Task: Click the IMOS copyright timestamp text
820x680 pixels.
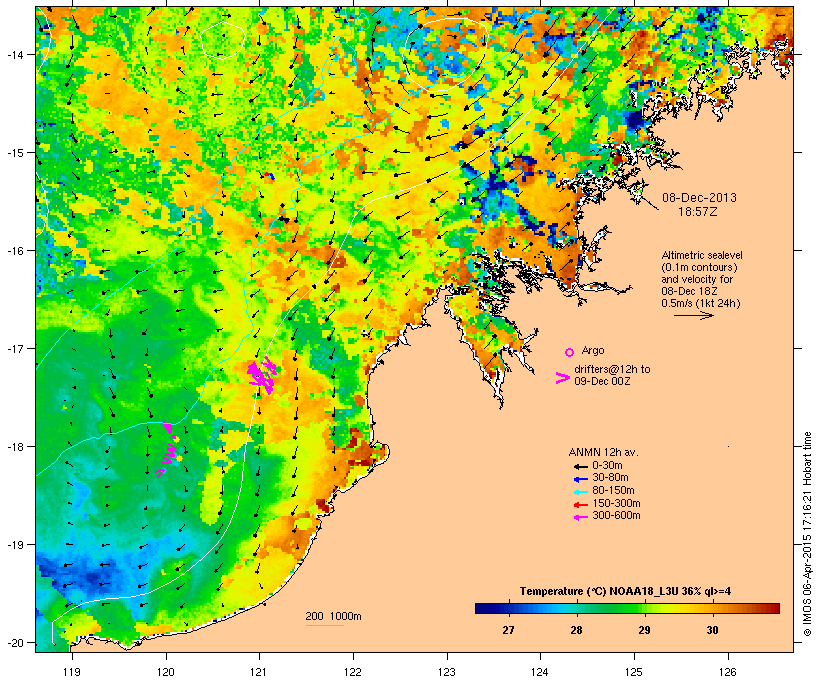Action: (807, 534)
